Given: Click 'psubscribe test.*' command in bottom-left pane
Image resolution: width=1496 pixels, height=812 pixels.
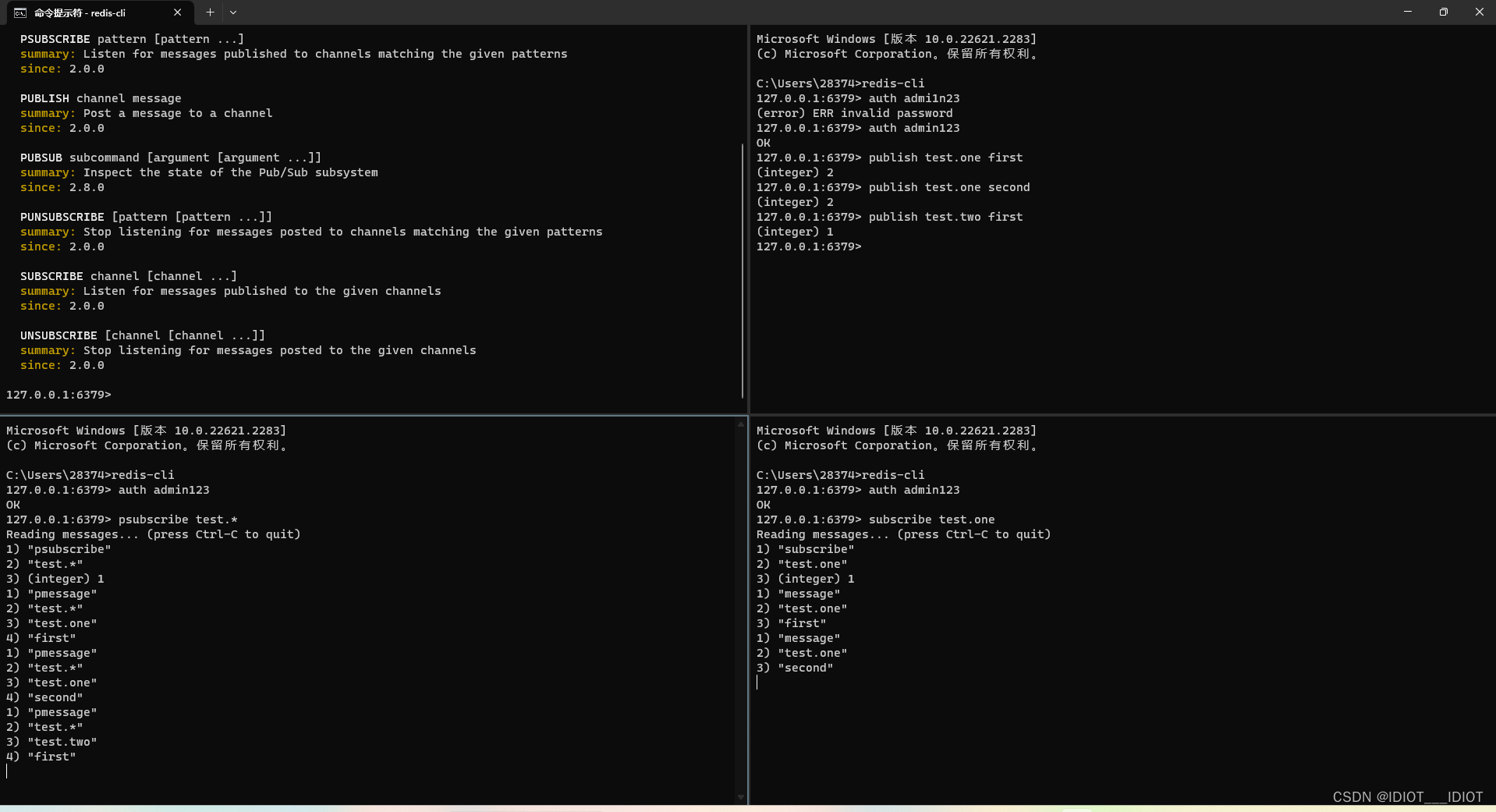Looking at the screenshot, I should 178,519.
